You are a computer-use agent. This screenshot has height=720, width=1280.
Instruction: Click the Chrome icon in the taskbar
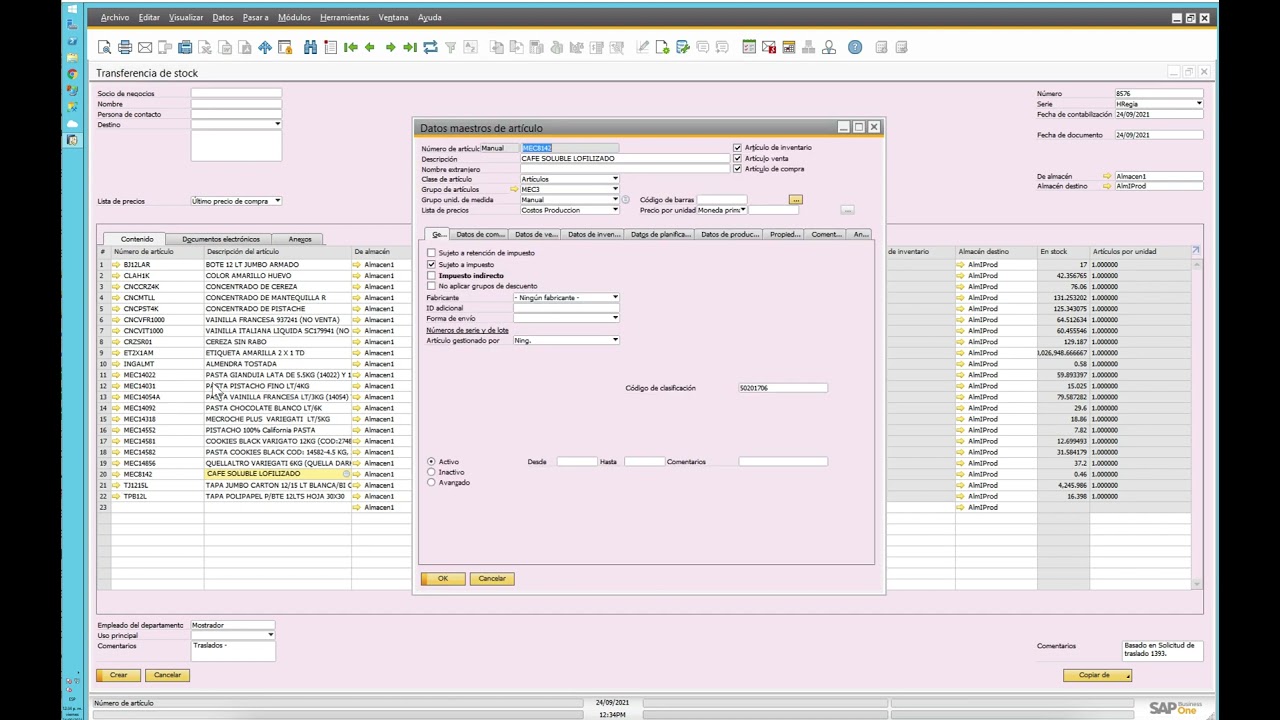(72, 74)
